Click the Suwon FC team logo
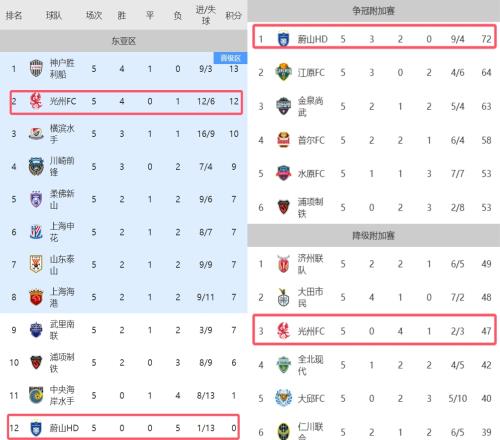This screenshot has height=440, width=500. (283, 173)
